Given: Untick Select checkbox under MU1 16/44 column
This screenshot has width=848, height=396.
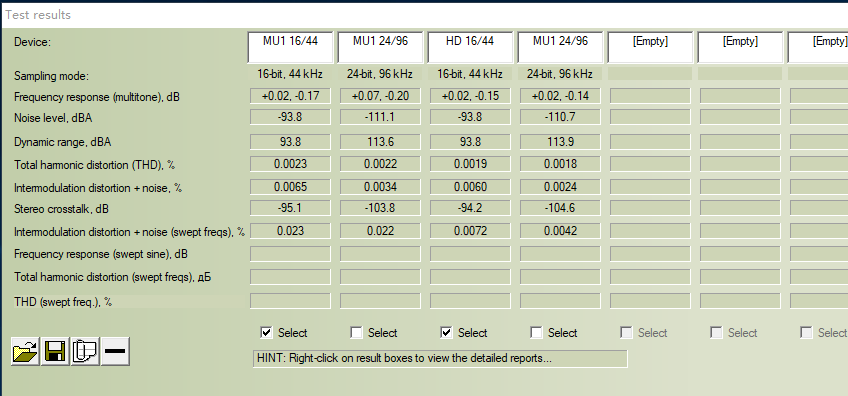Looking at the screenshot, I should pos(267,333).
